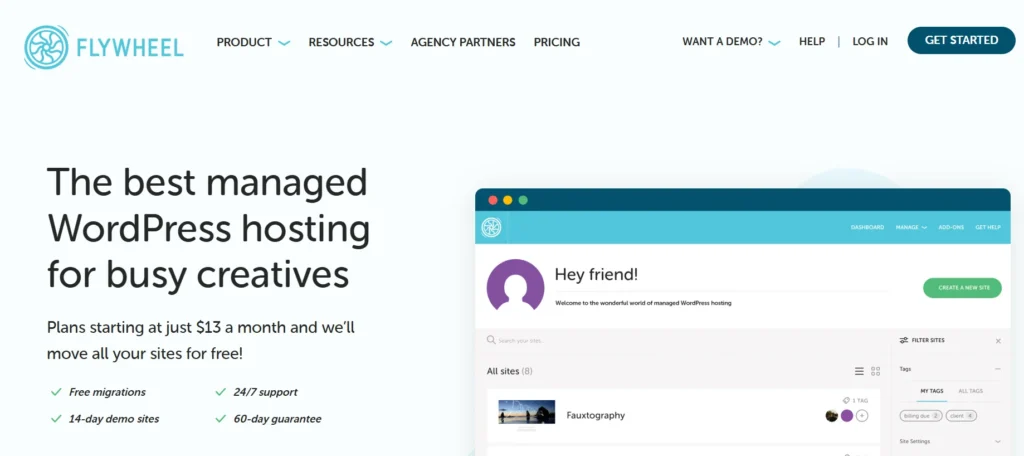Select the All Tags tab
This screenshot has width=1024, height=456.
tap(970, 391)
